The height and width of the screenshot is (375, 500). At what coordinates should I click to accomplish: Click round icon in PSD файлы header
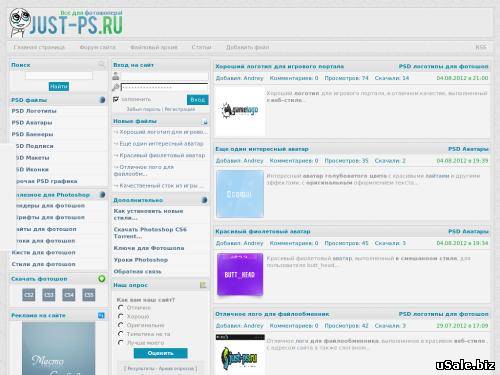tap(102, 100)
